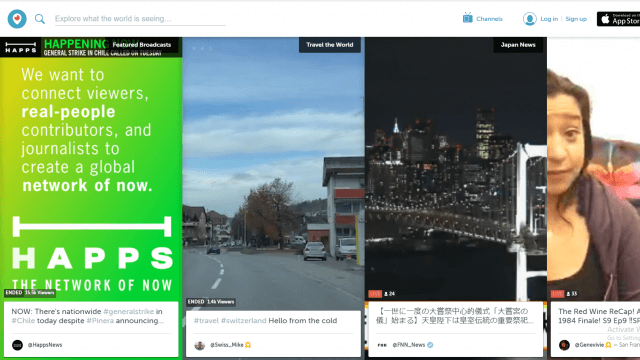Viewport: 640px width, 360px height.
Task: Click the user profile icon beside Log in
Action: 529,19
